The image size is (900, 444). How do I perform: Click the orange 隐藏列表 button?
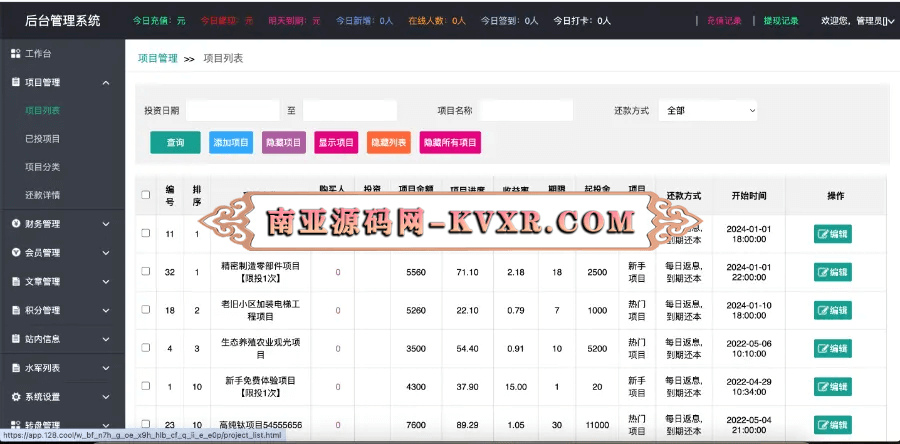[x=389, y=143]
